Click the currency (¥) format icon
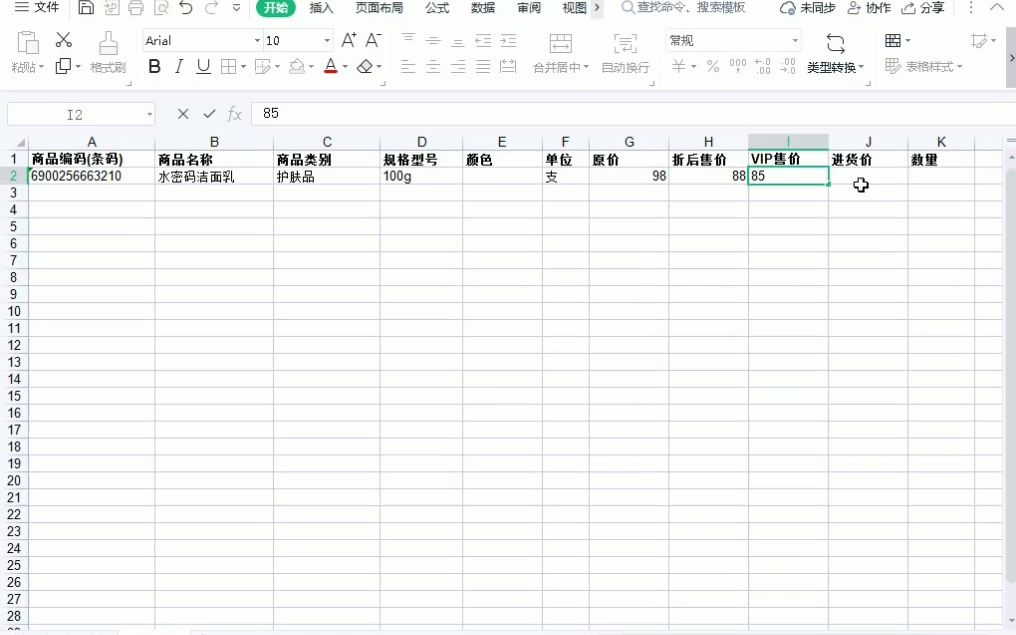1016x635 pixels. coord(678,64)
